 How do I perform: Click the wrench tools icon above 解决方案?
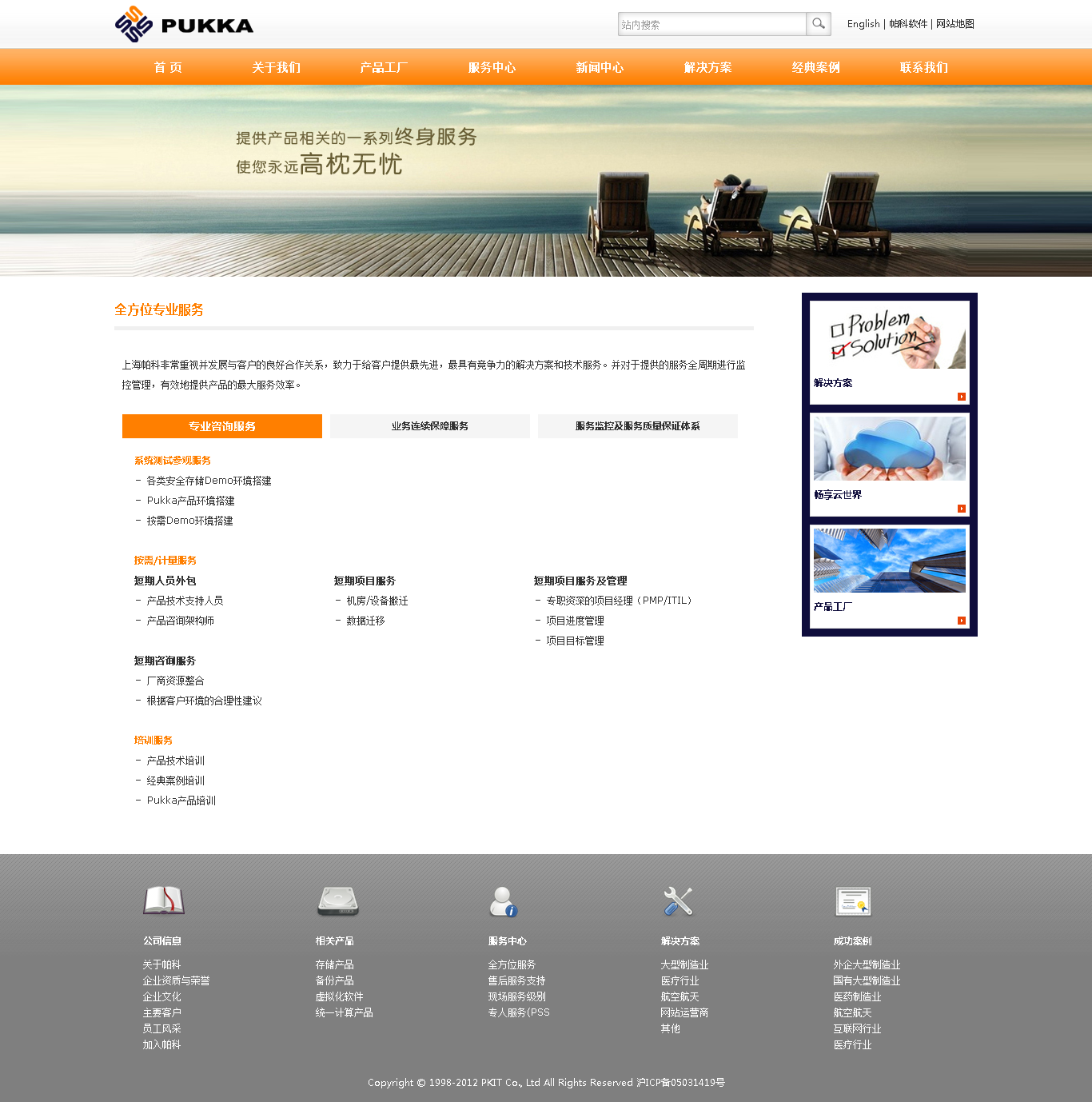point(678,901)
